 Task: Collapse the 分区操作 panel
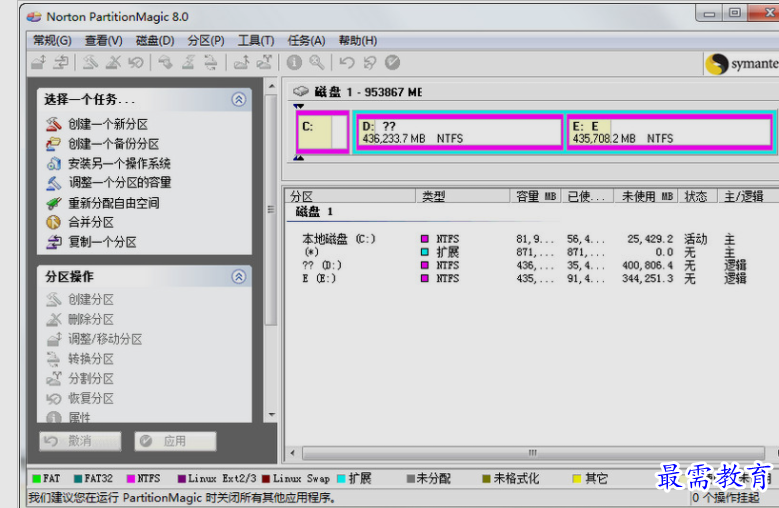238,276
